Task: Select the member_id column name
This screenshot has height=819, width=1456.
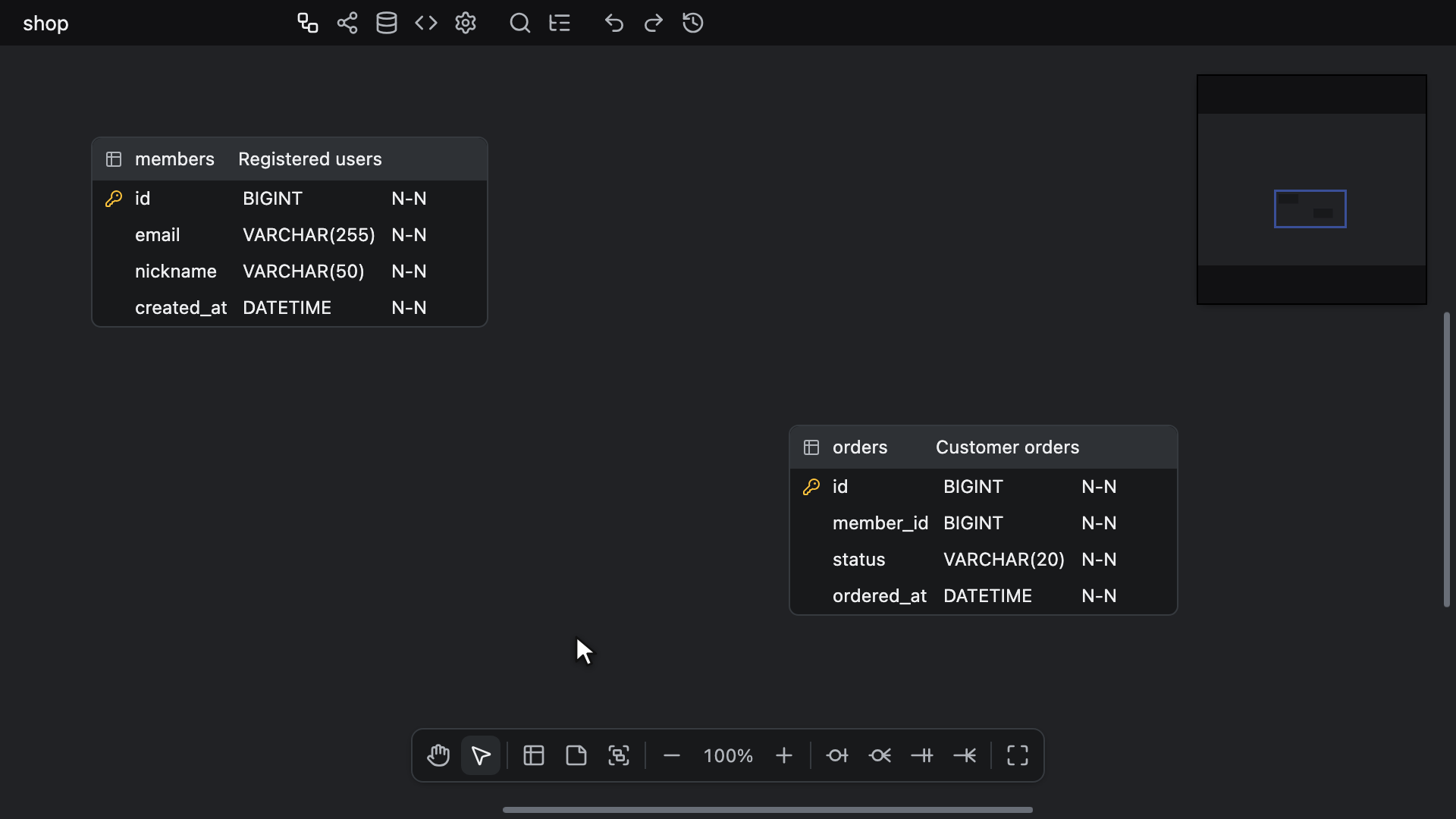Action: [880, 523]
